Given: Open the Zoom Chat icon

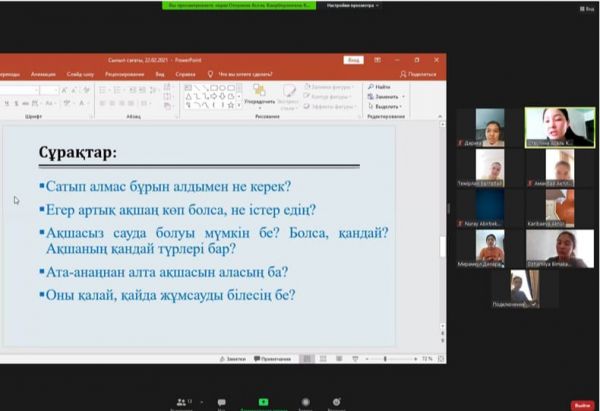Looking at the screenshot, I should (x=221, y=401).
